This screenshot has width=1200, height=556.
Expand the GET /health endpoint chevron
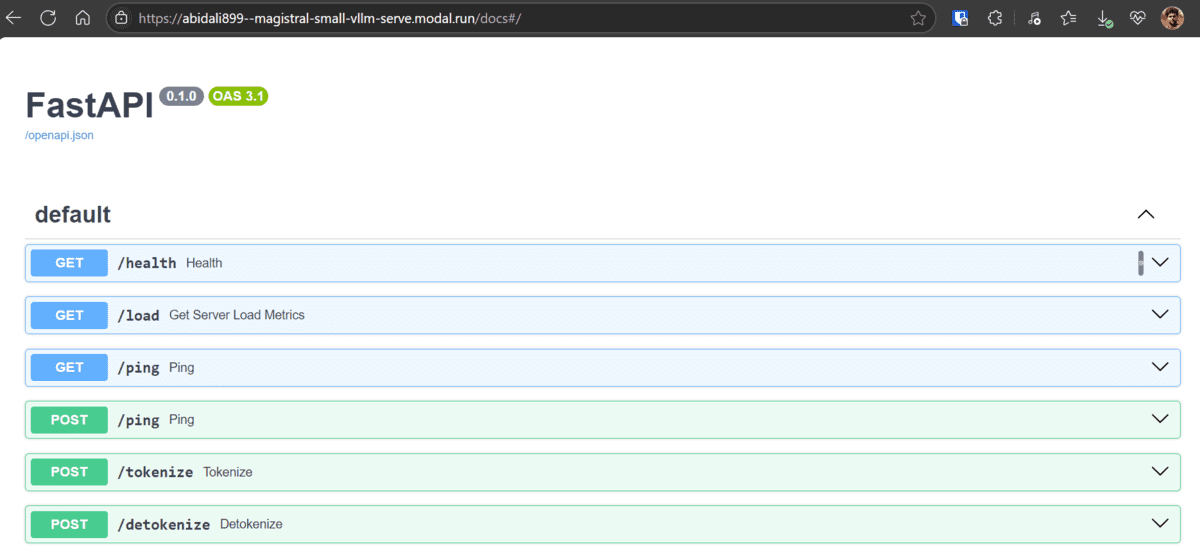point(1160,262)
